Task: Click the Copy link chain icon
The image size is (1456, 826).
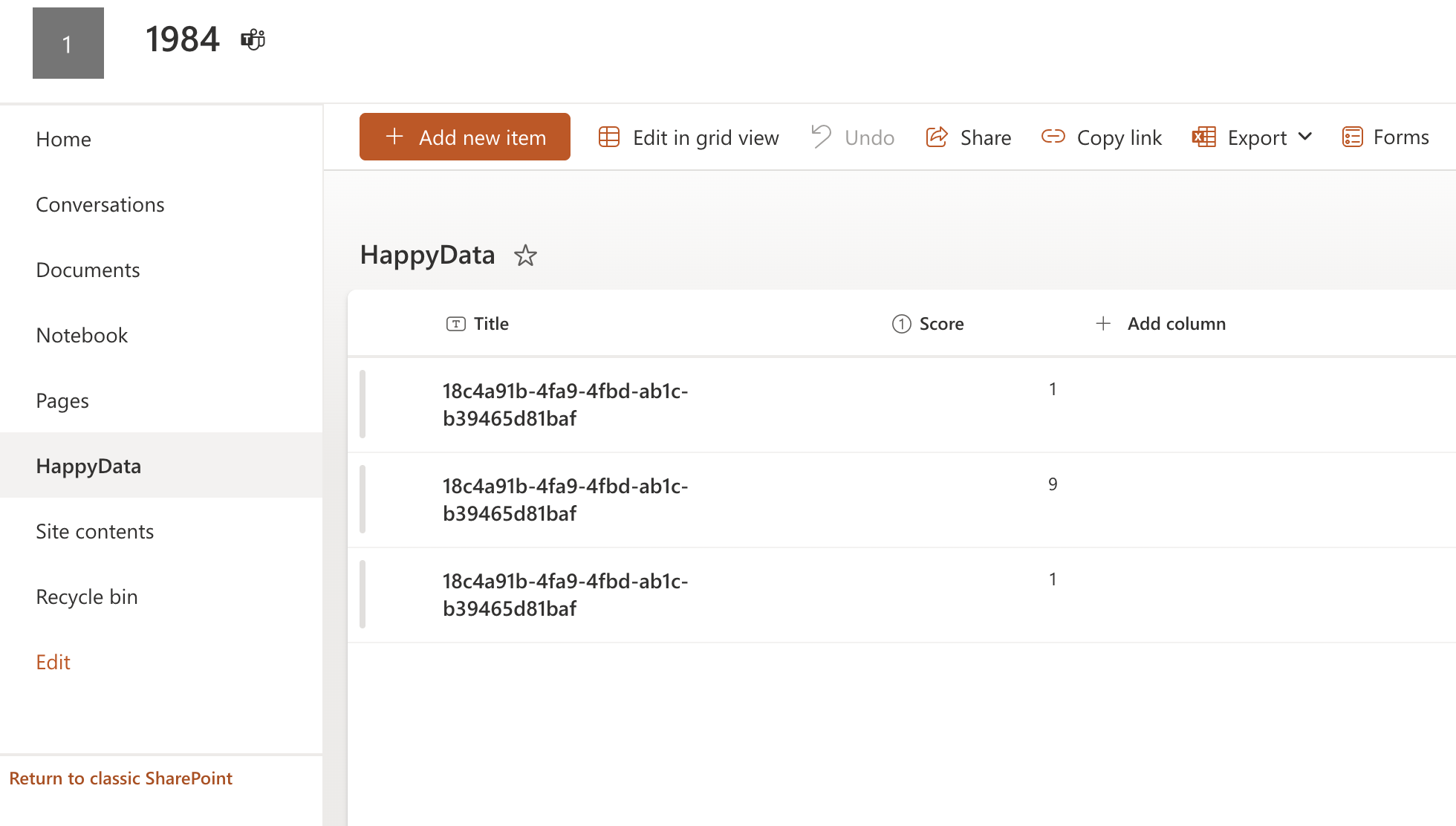Action: [1053, 137]
